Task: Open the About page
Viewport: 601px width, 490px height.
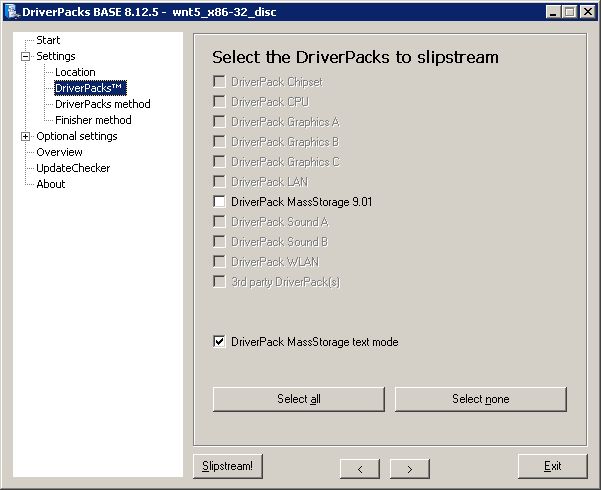Action: [x=50, y=184]
